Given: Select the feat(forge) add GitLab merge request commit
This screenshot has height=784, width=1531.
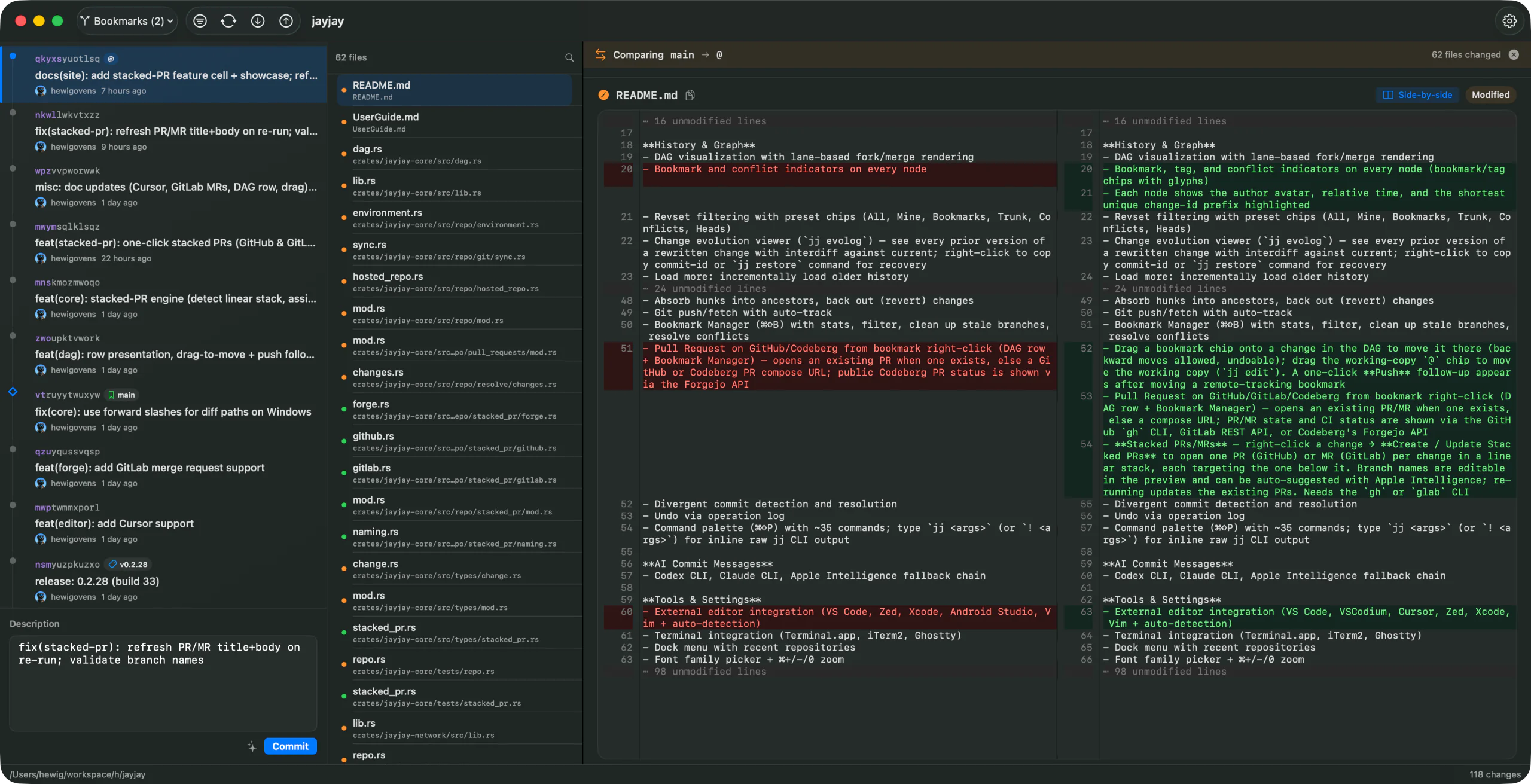Looking at the screenshot, I should (x=164, y=467).
